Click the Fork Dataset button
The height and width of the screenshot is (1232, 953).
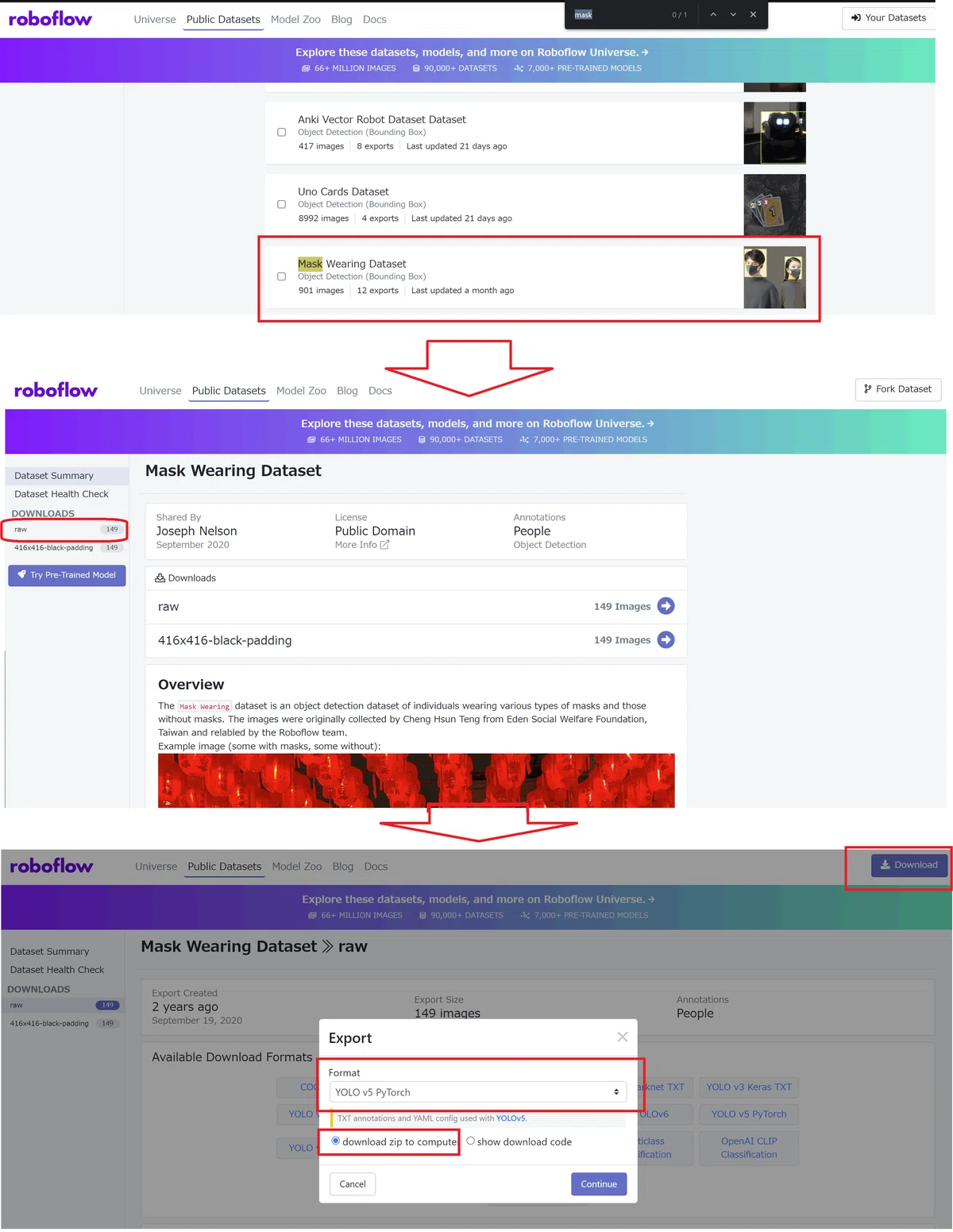(x=898, y=389)
